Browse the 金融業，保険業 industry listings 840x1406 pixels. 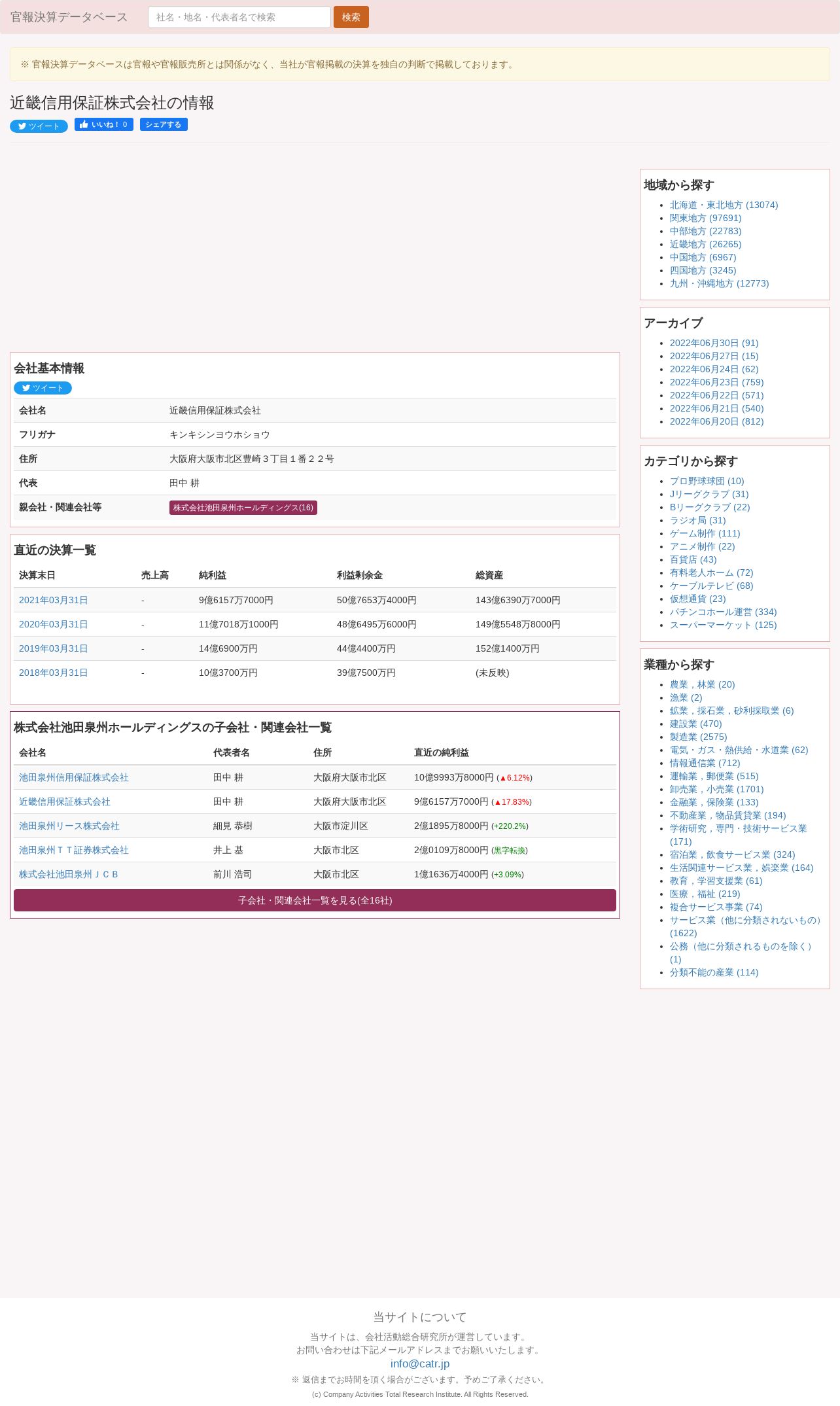click(x=714, y=802)
